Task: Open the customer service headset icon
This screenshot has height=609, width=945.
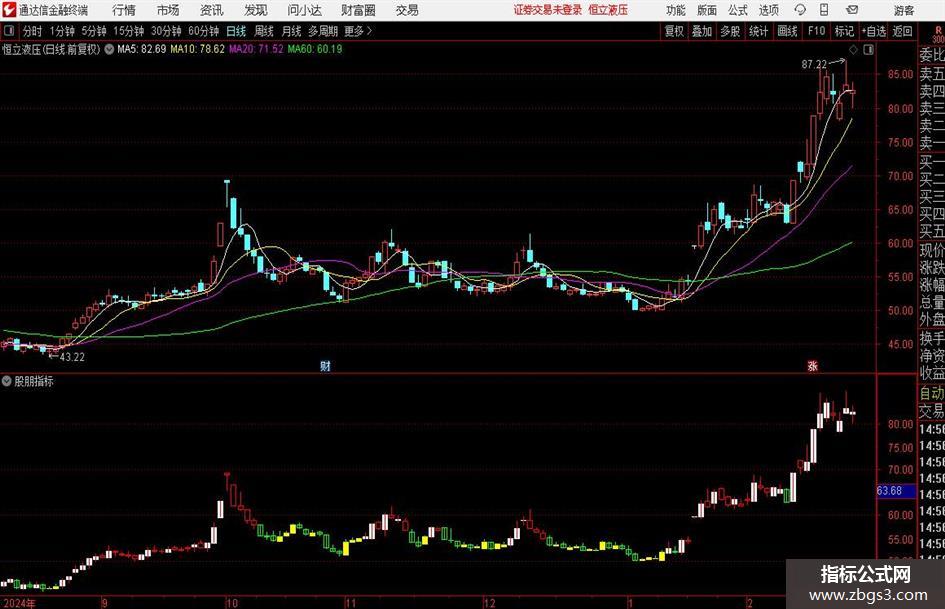Action: 800,10
